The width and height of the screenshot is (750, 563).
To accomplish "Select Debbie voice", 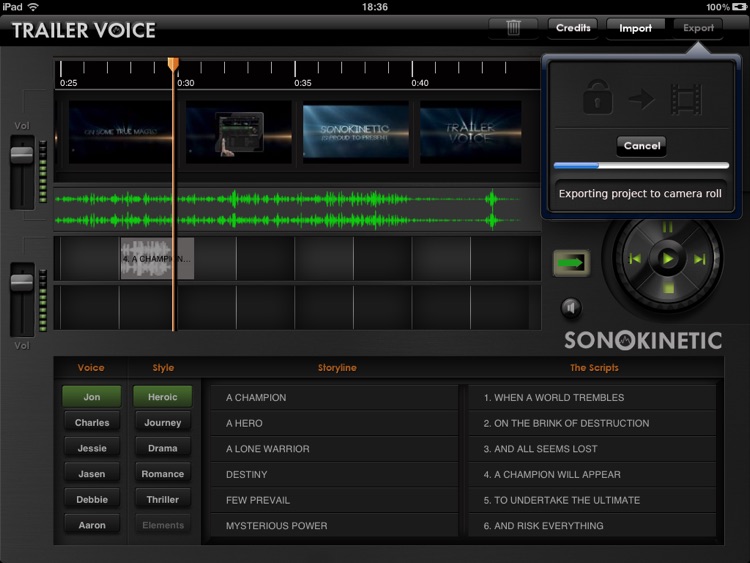I will coord(91,499).
